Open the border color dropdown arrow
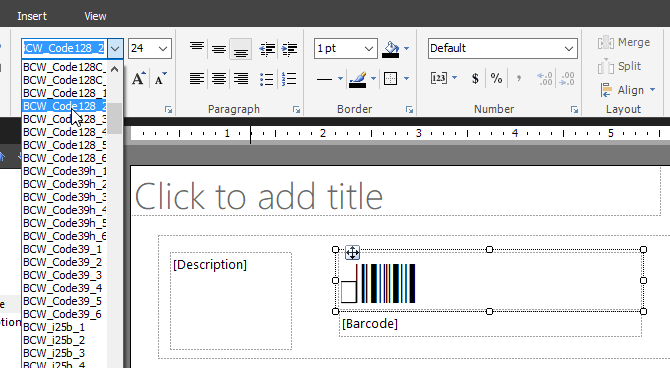The image size is (670, 368). tap(373, 79)
